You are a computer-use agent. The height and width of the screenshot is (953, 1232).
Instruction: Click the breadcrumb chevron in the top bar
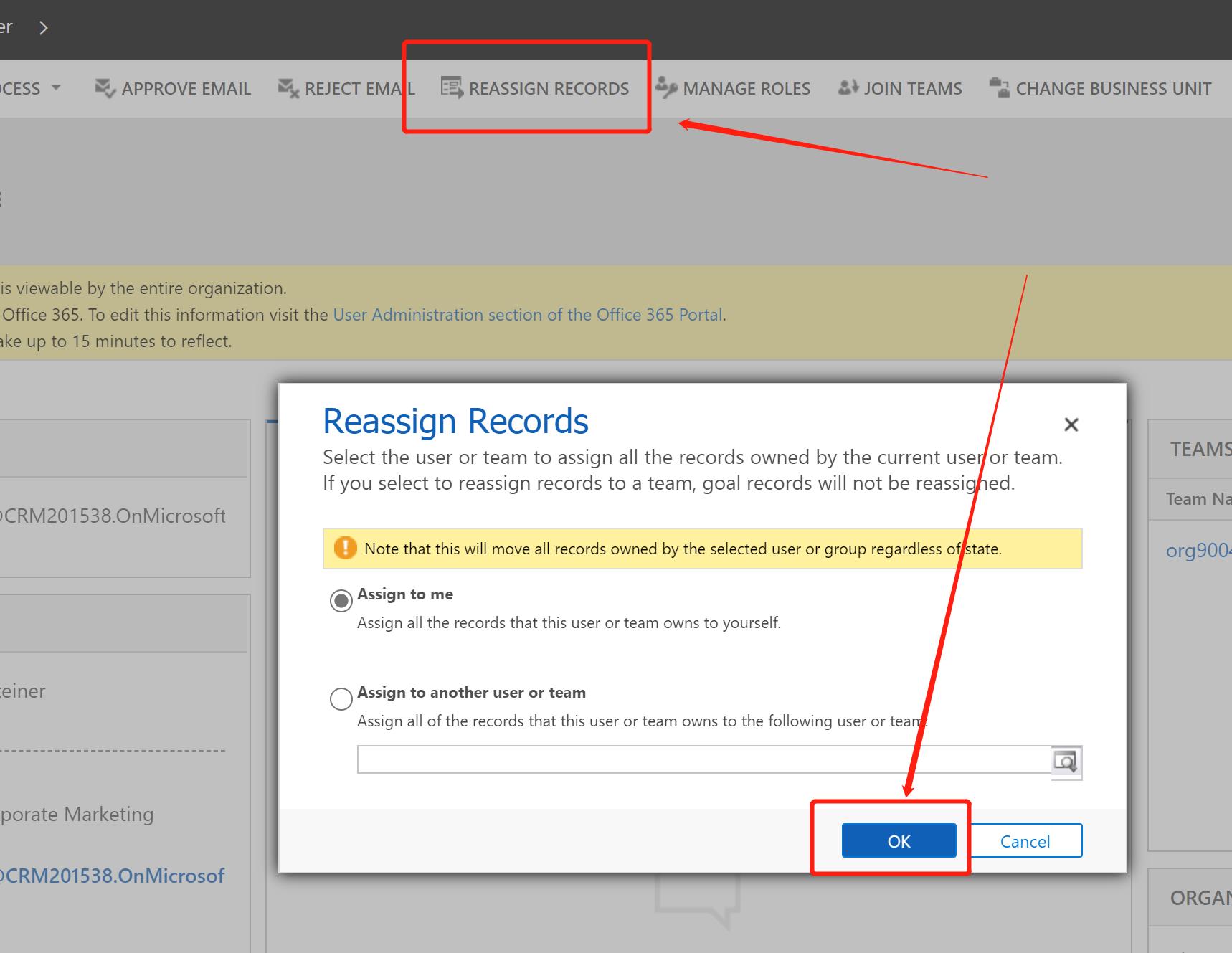point(44,27)
